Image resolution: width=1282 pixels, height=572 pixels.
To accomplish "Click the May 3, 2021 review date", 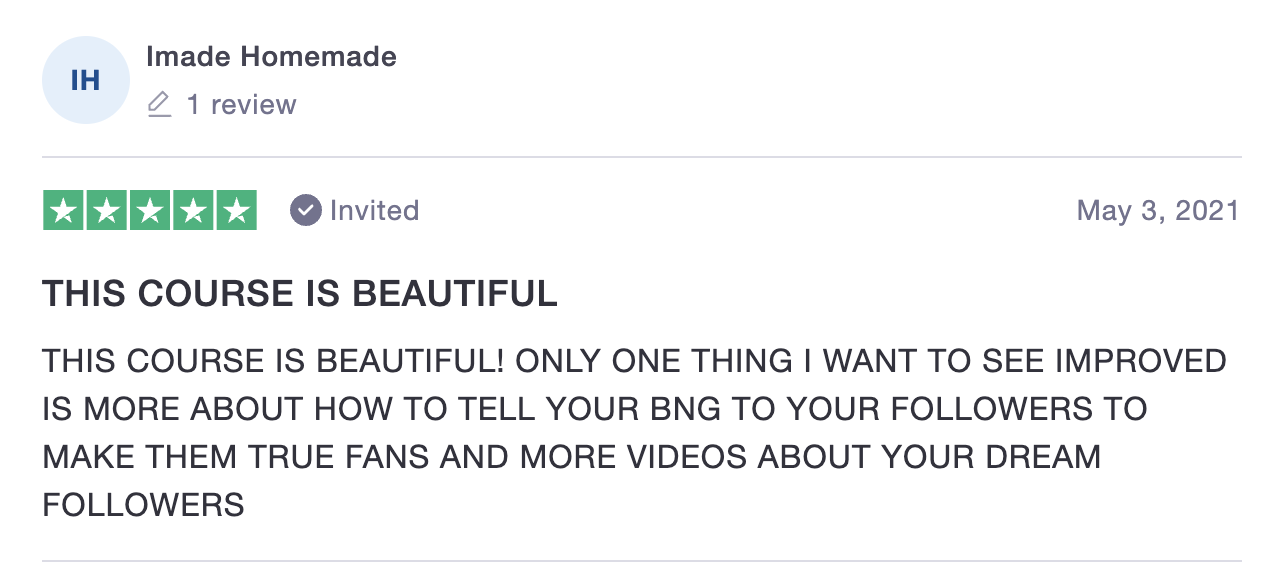I will 1158,210.
